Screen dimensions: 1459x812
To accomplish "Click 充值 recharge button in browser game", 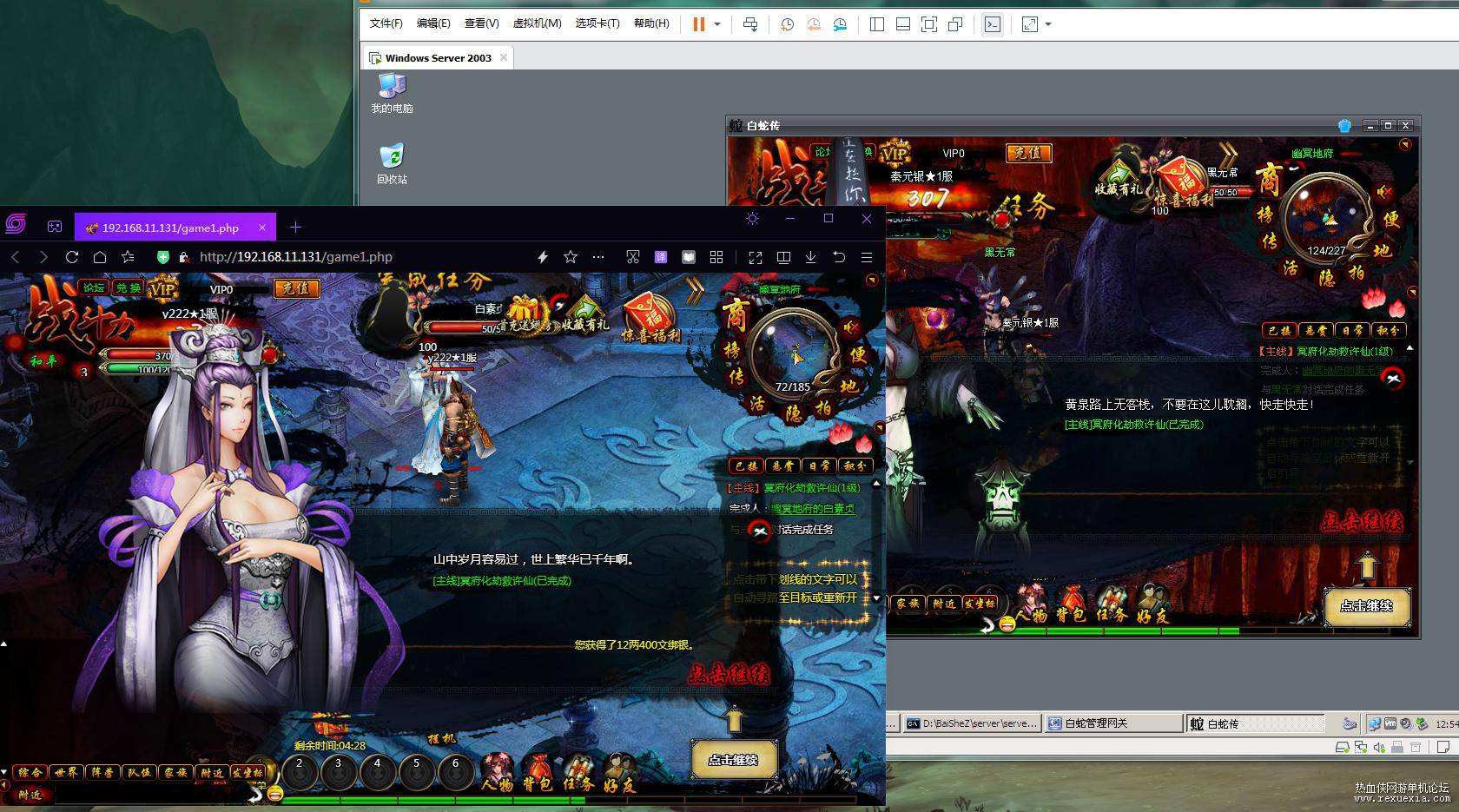I will [296, 287].
